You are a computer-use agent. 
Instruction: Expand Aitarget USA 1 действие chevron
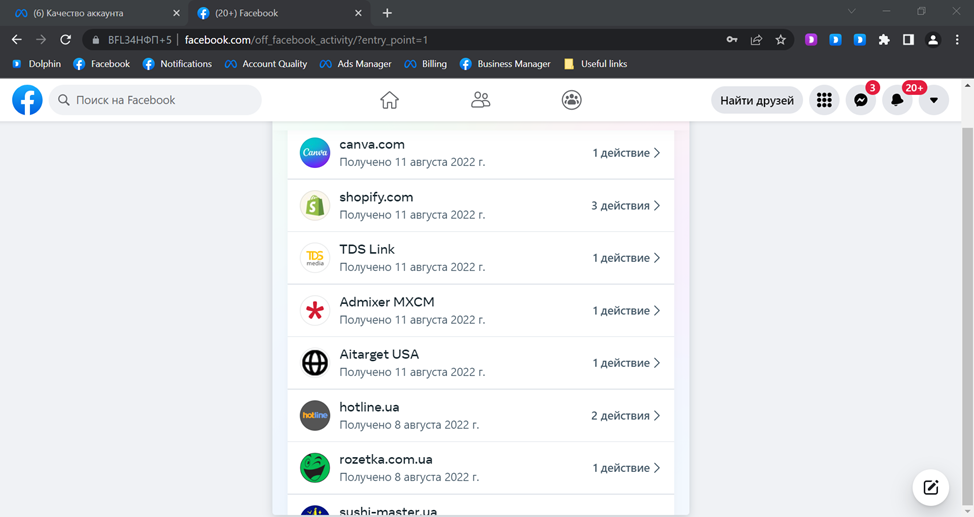pyautogui.click(x=657, y=363)
